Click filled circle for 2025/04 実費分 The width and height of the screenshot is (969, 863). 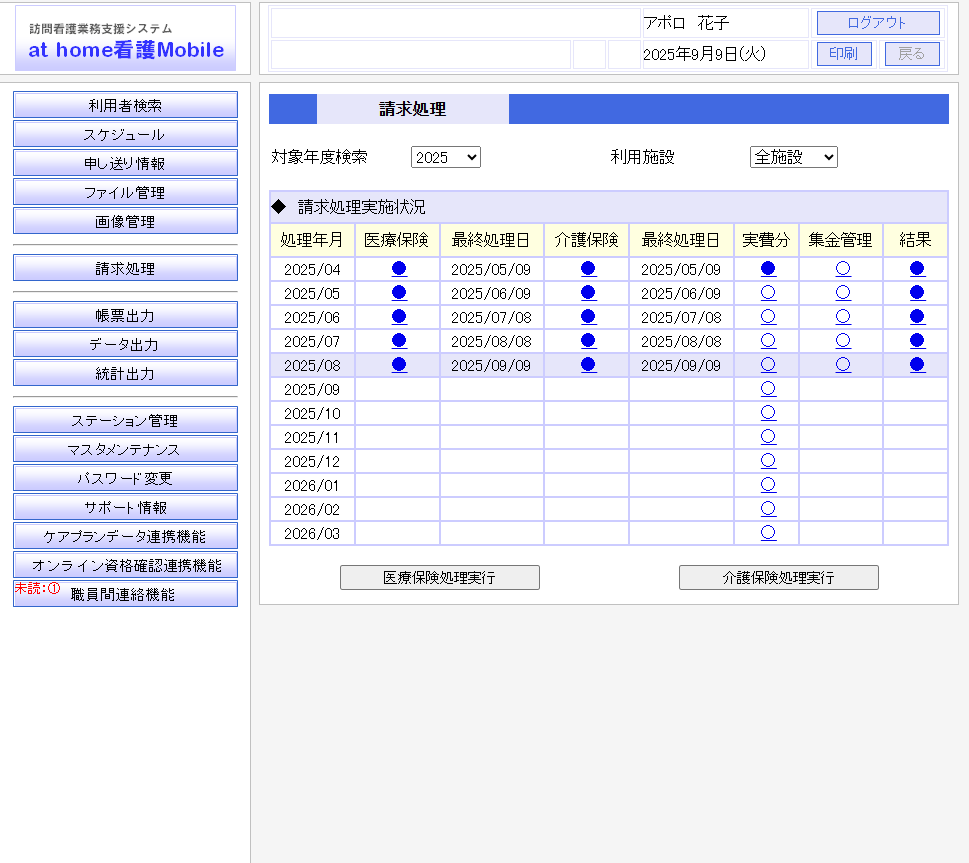pyautogui.click(x=768, y=268)
